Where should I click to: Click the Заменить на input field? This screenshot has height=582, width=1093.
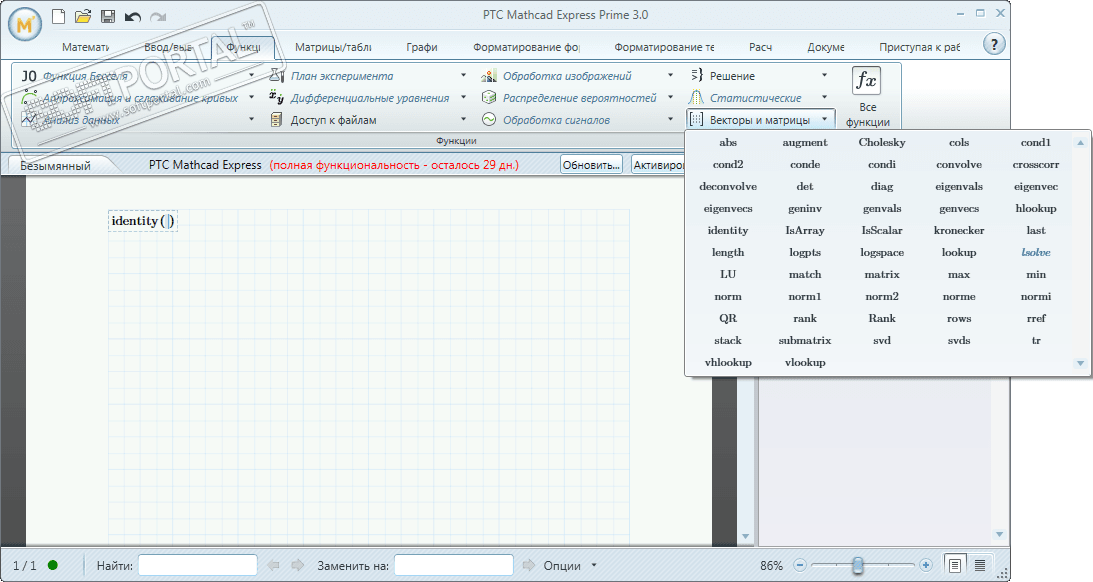coord(454,565)
